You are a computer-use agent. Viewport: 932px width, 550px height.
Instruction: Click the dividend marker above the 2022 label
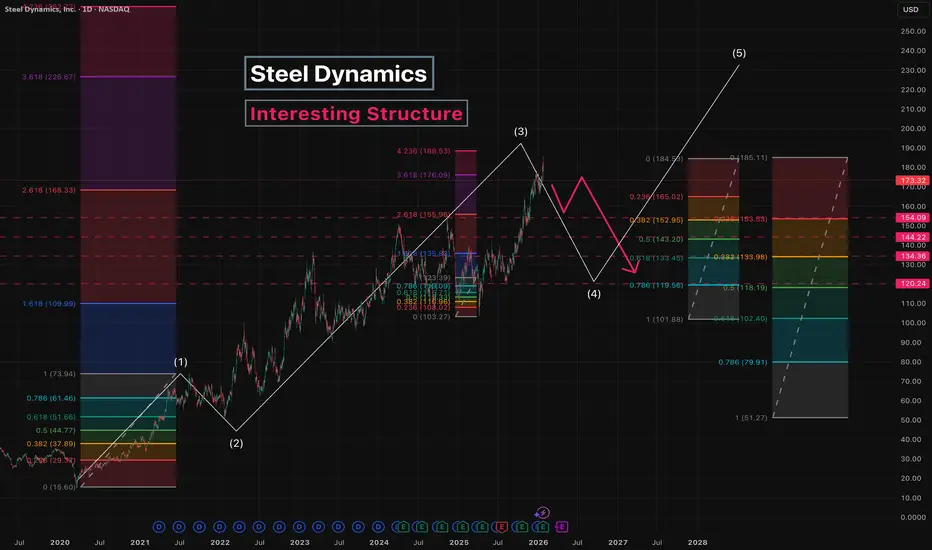(219, 527)
